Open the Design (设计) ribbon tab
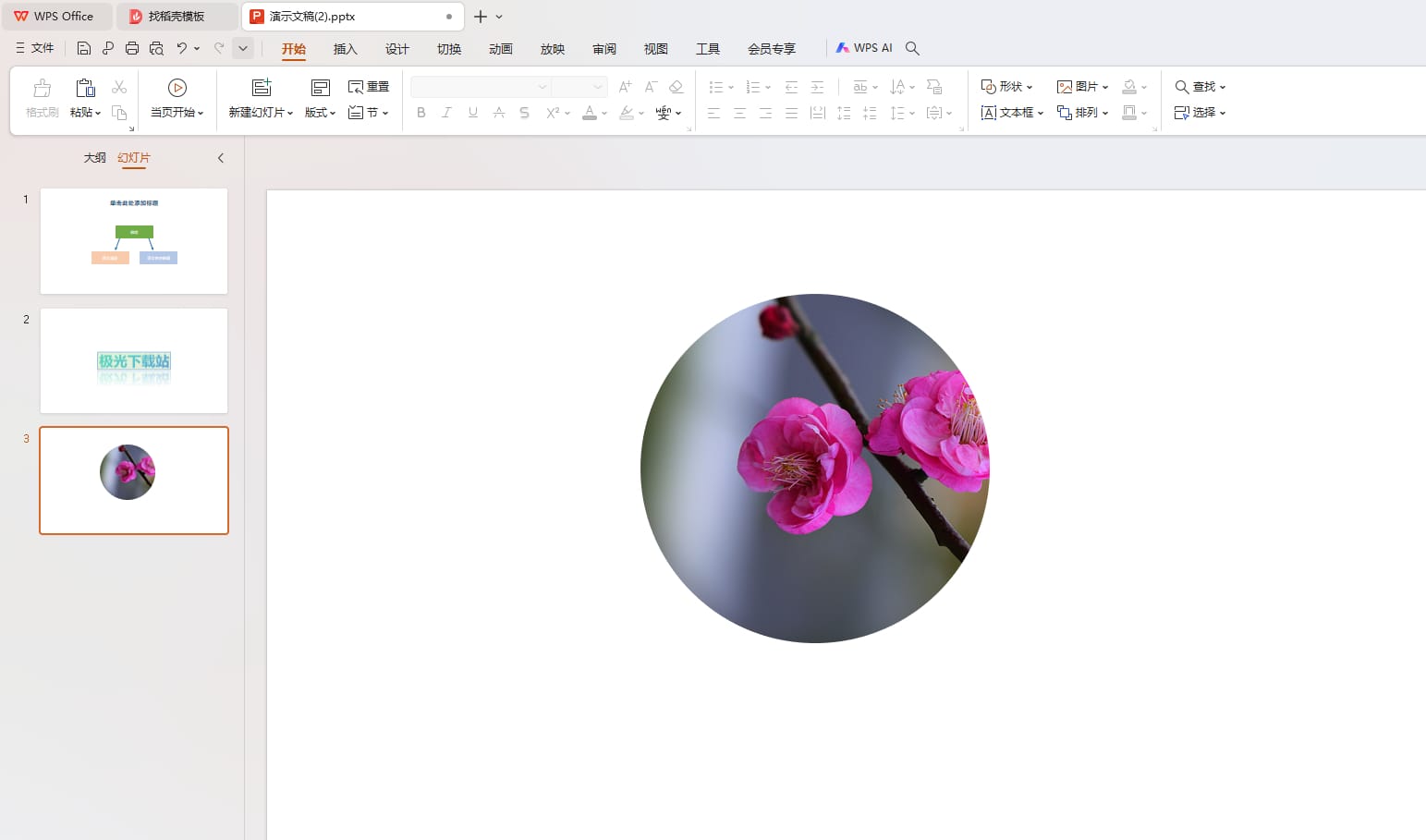 coord(396,49)
